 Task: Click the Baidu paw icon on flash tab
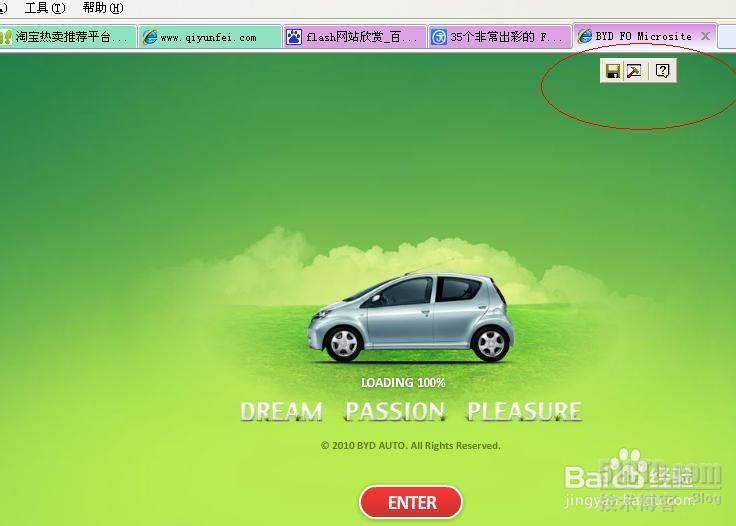[294, 37]
